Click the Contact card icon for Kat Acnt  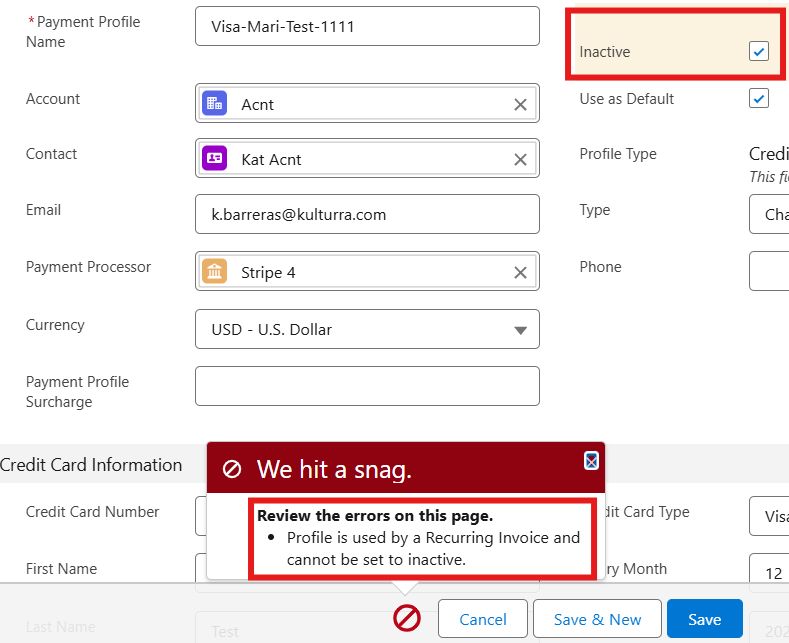(x=214, y=159)
